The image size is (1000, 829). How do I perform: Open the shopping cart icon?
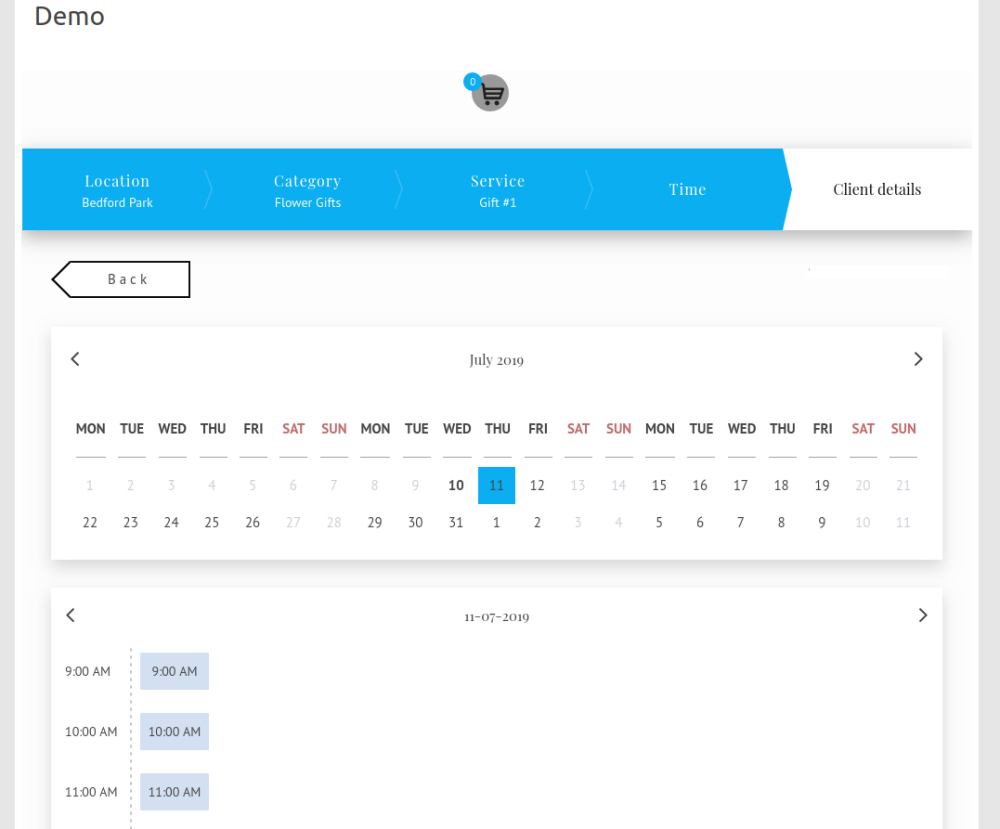(490, 94)
